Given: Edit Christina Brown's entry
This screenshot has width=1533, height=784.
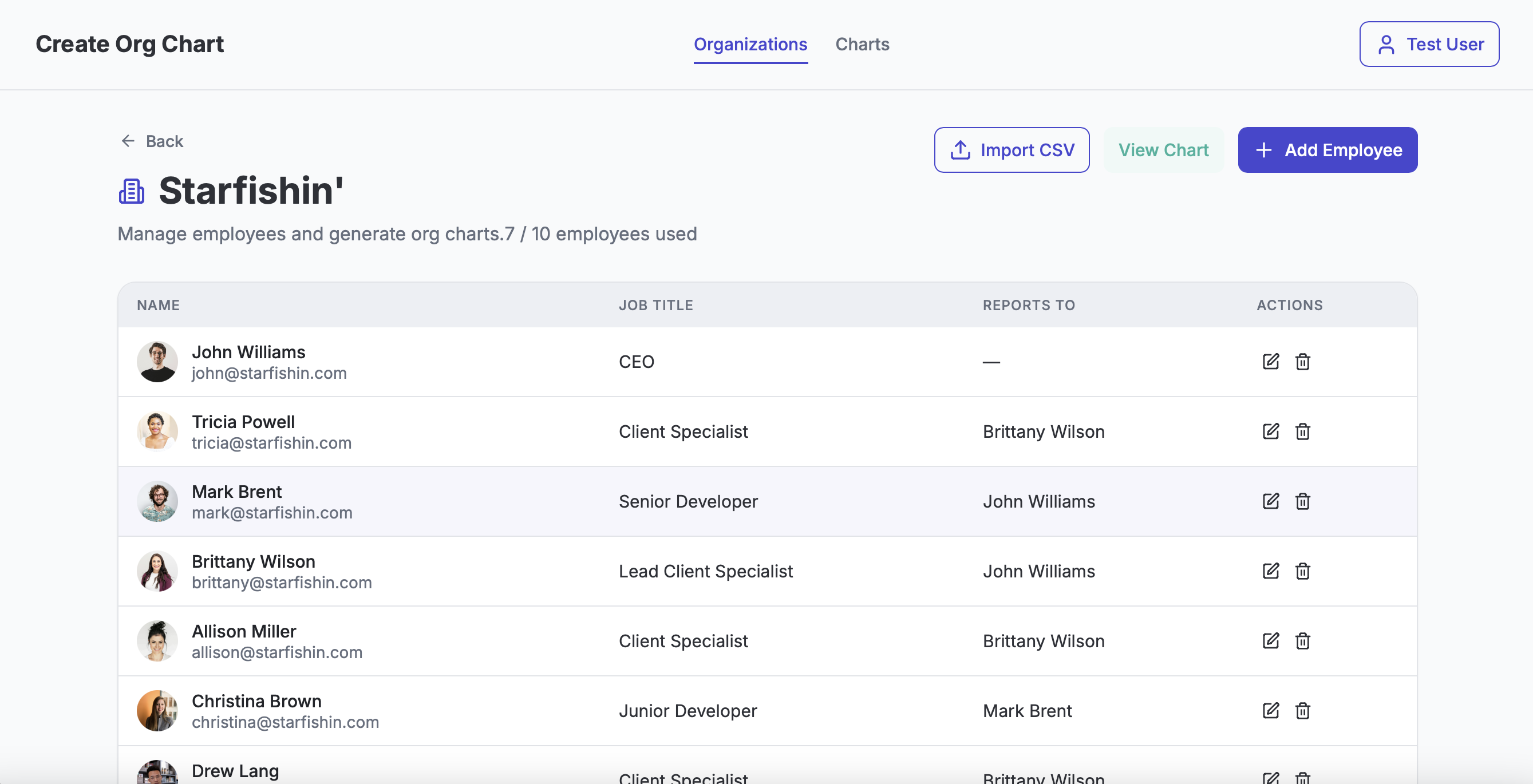Looking at the screenshot, I should [x=1270, y=711].
